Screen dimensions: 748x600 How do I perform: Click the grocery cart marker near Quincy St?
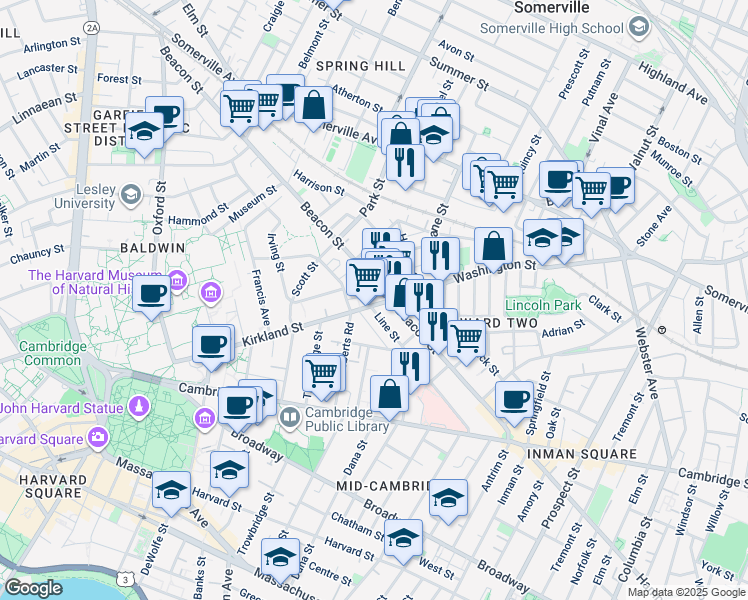(503, 186)
